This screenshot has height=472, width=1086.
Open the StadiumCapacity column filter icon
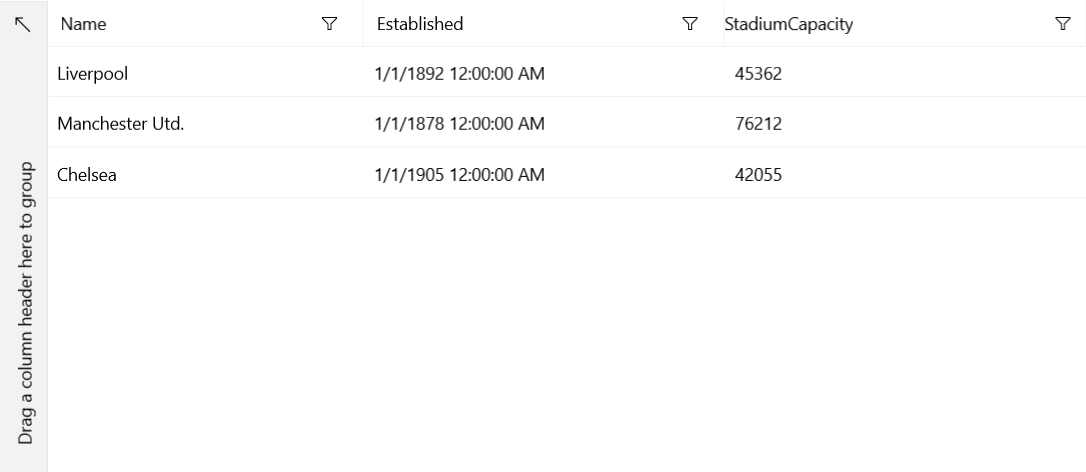(x=1063, y=24)
